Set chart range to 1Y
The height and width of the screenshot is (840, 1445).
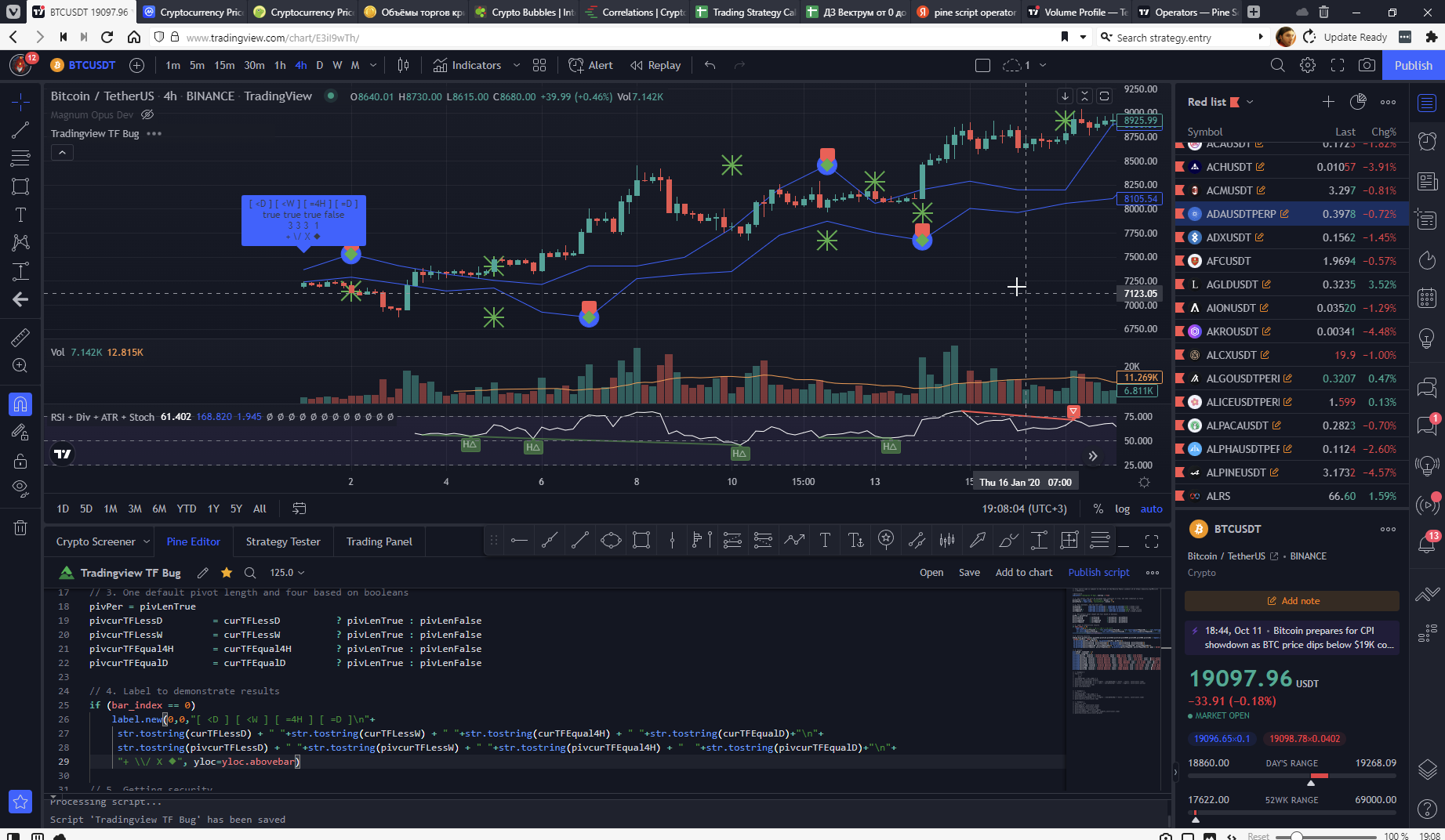213,509
